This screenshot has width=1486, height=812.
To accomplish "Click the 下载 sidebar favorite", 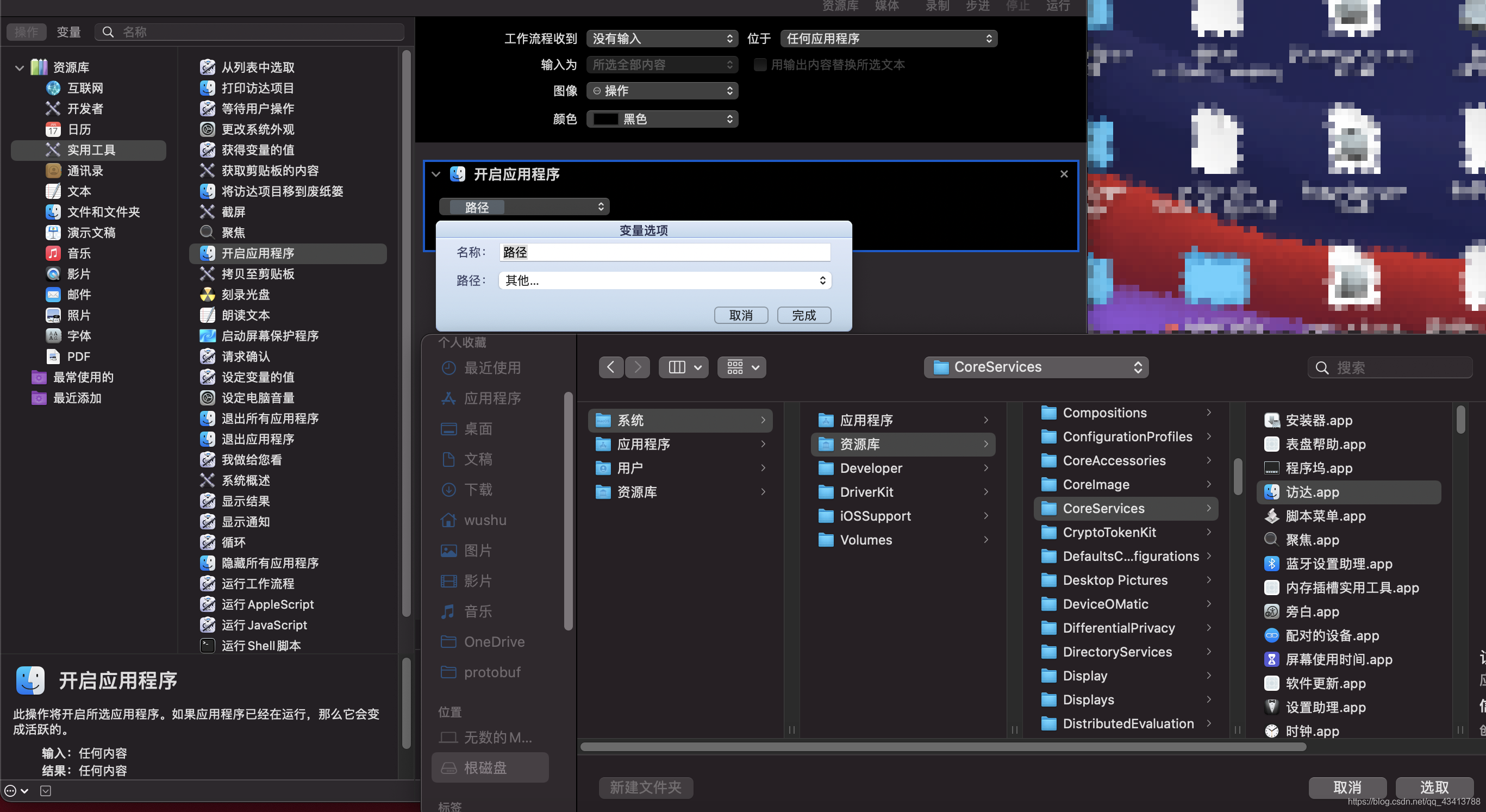I will pyautogui.click(x=478, y=490).
